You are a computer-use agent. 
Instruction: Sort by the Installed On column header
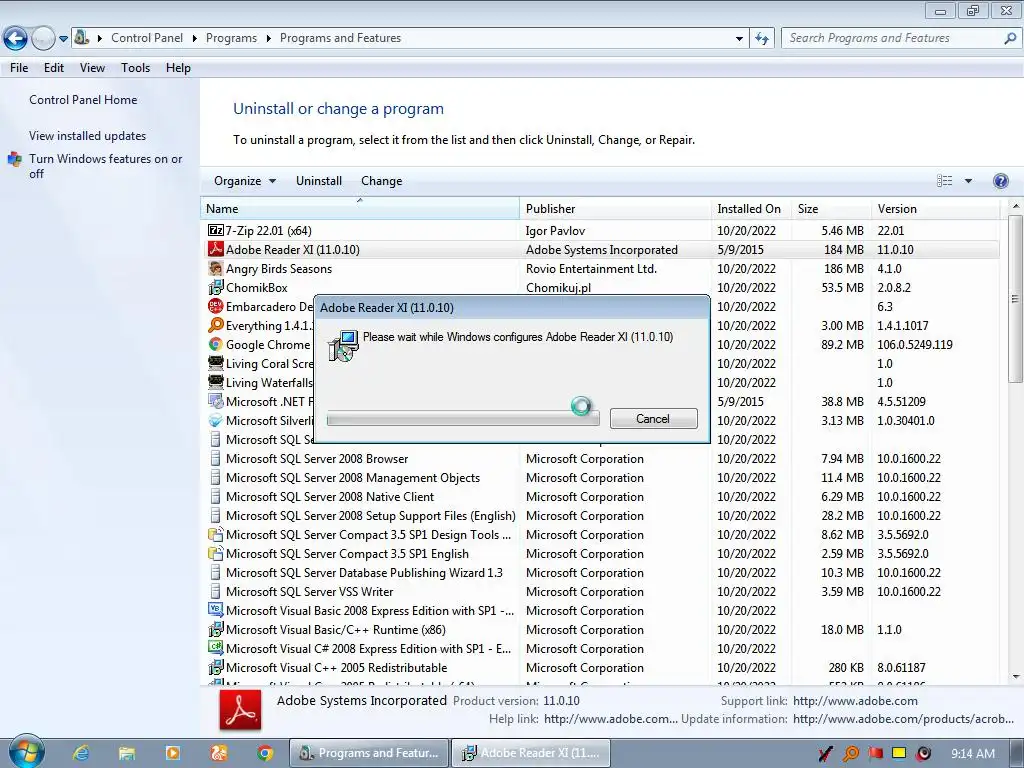751,209
